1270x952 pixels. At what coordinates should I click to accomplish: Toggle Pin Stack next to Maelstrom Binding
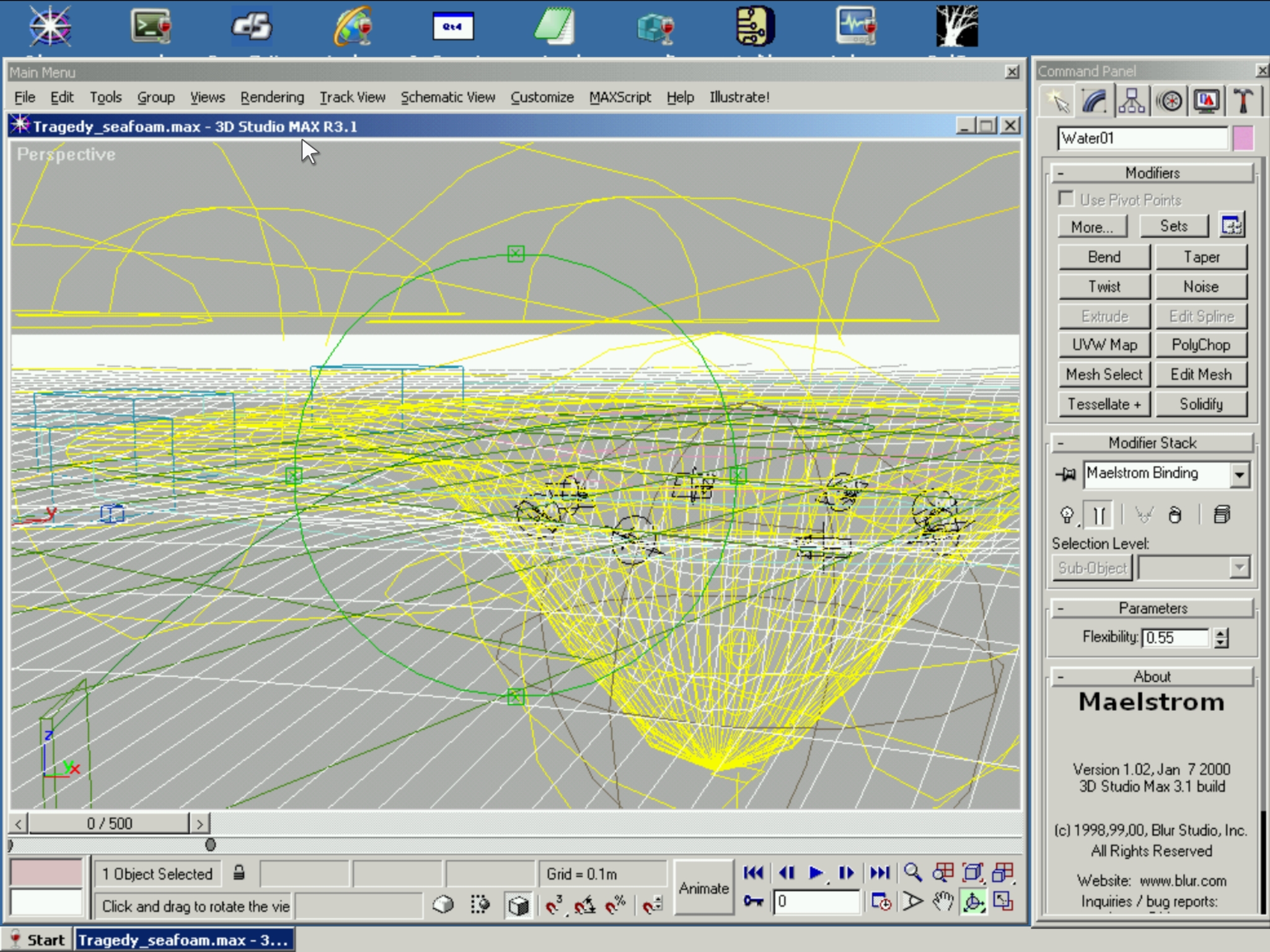[1065, 474]
